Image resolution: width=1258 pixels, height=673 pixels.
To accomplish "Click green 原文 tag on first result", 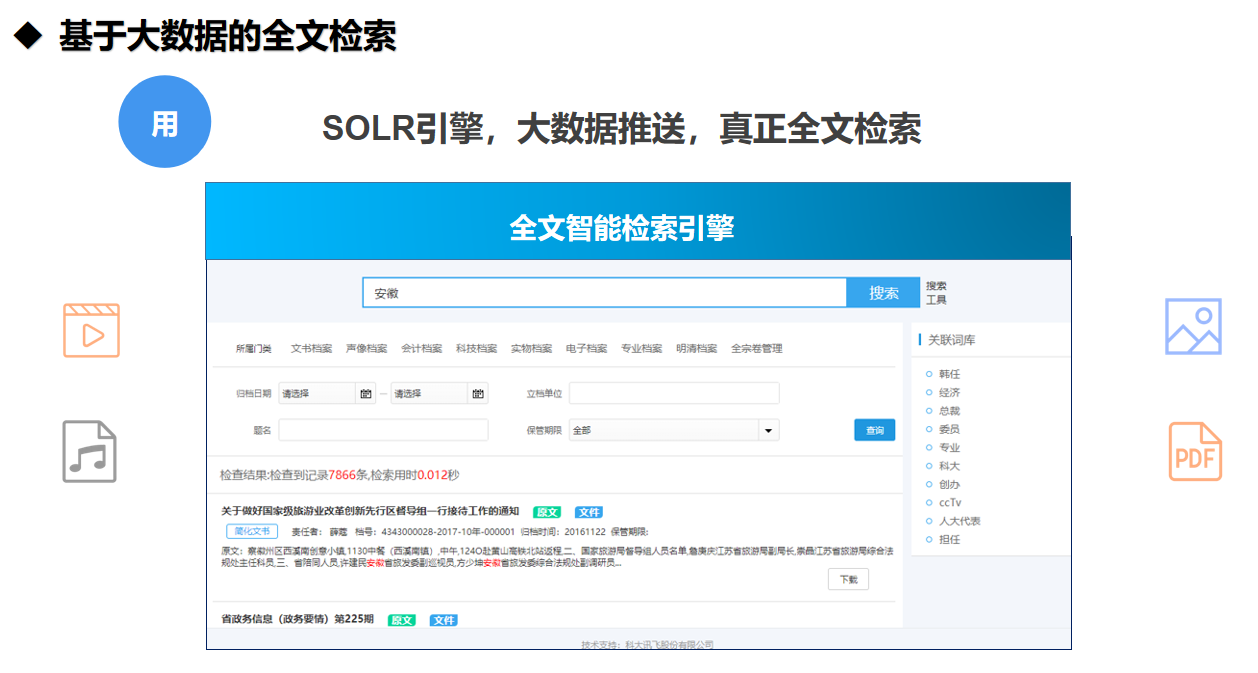I will tap(547, 512).
